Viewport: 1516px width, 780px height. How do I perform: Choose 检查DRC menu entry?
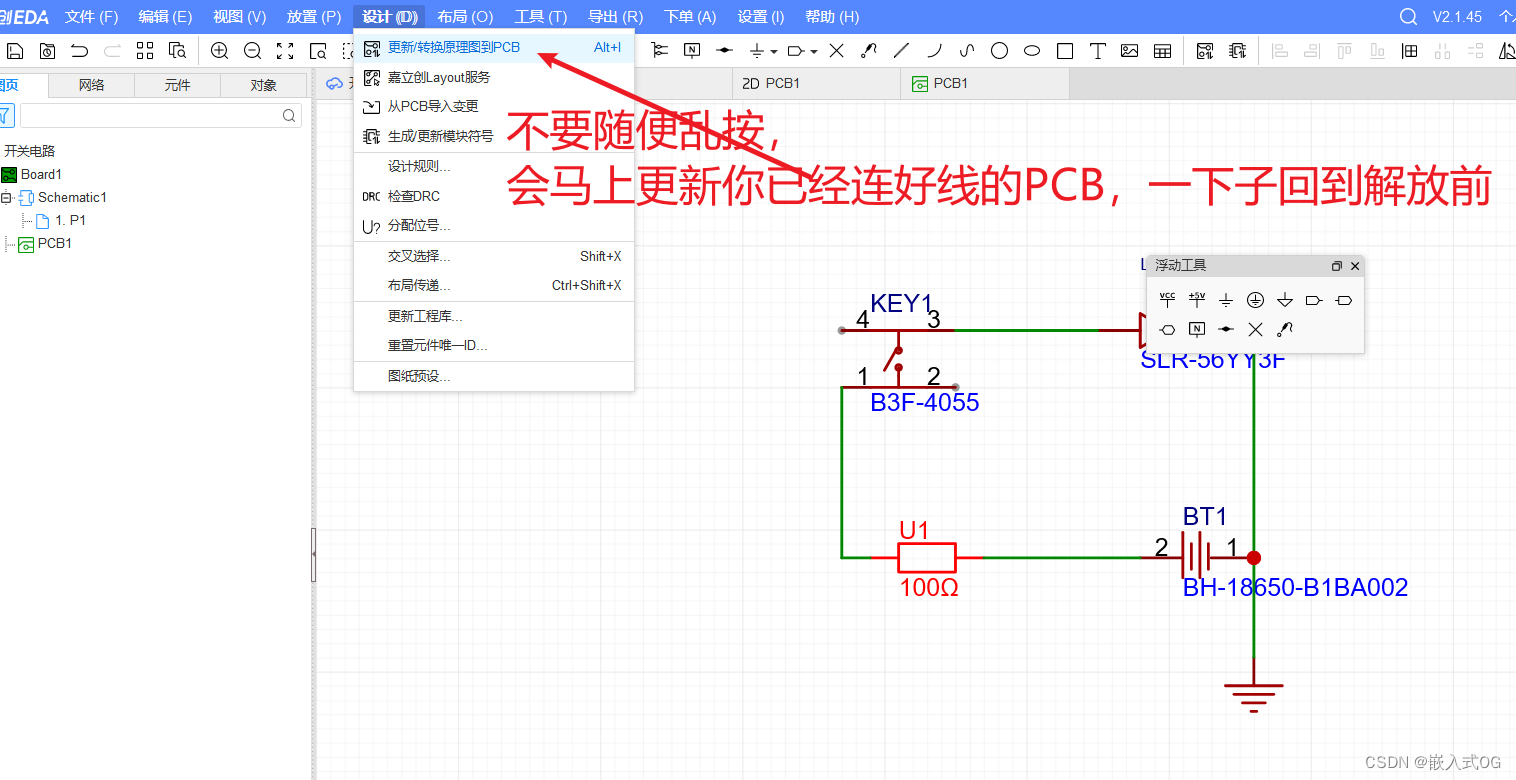[494, 196]
